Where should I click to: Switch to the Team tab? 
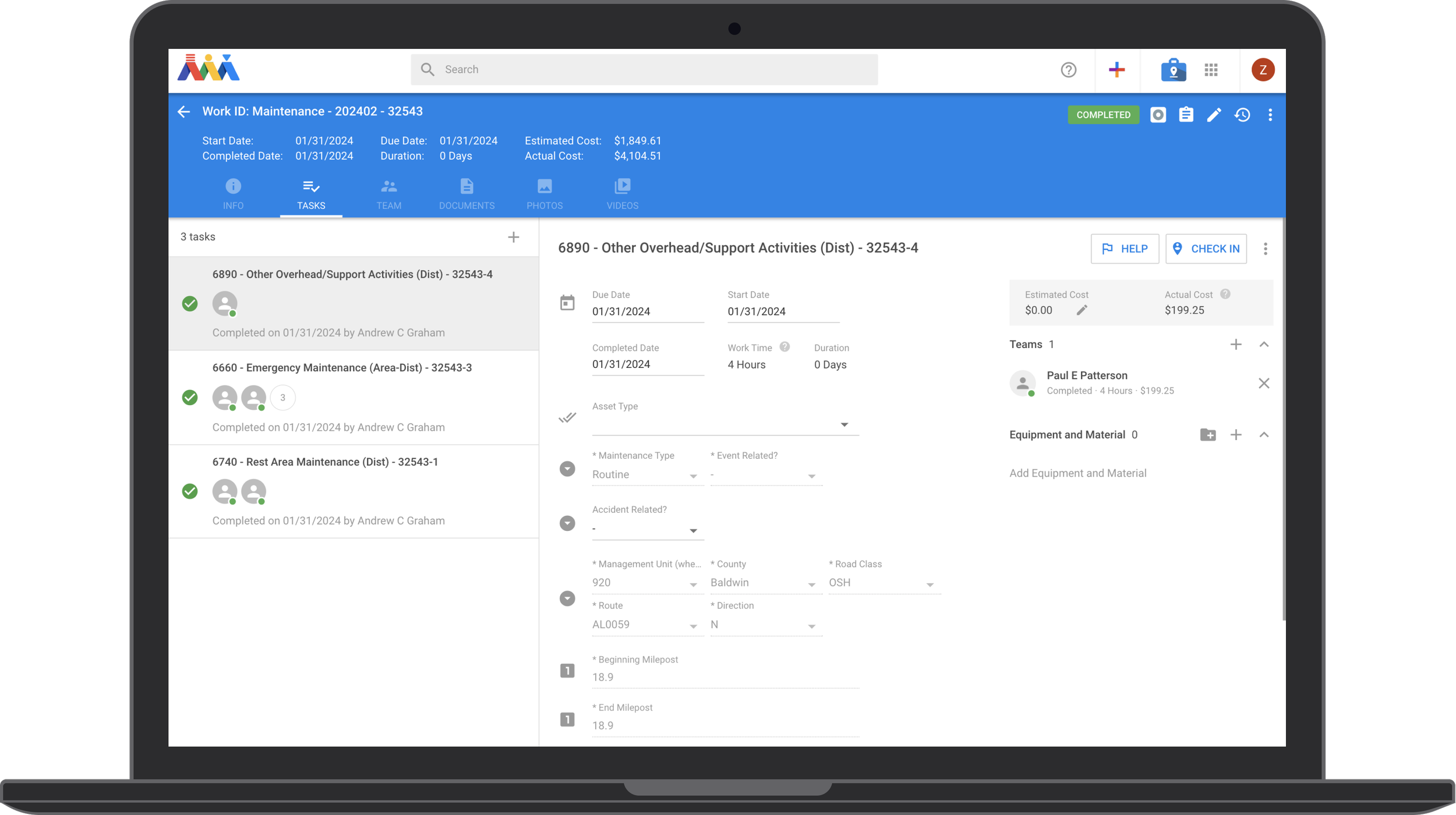coord(388,194)
